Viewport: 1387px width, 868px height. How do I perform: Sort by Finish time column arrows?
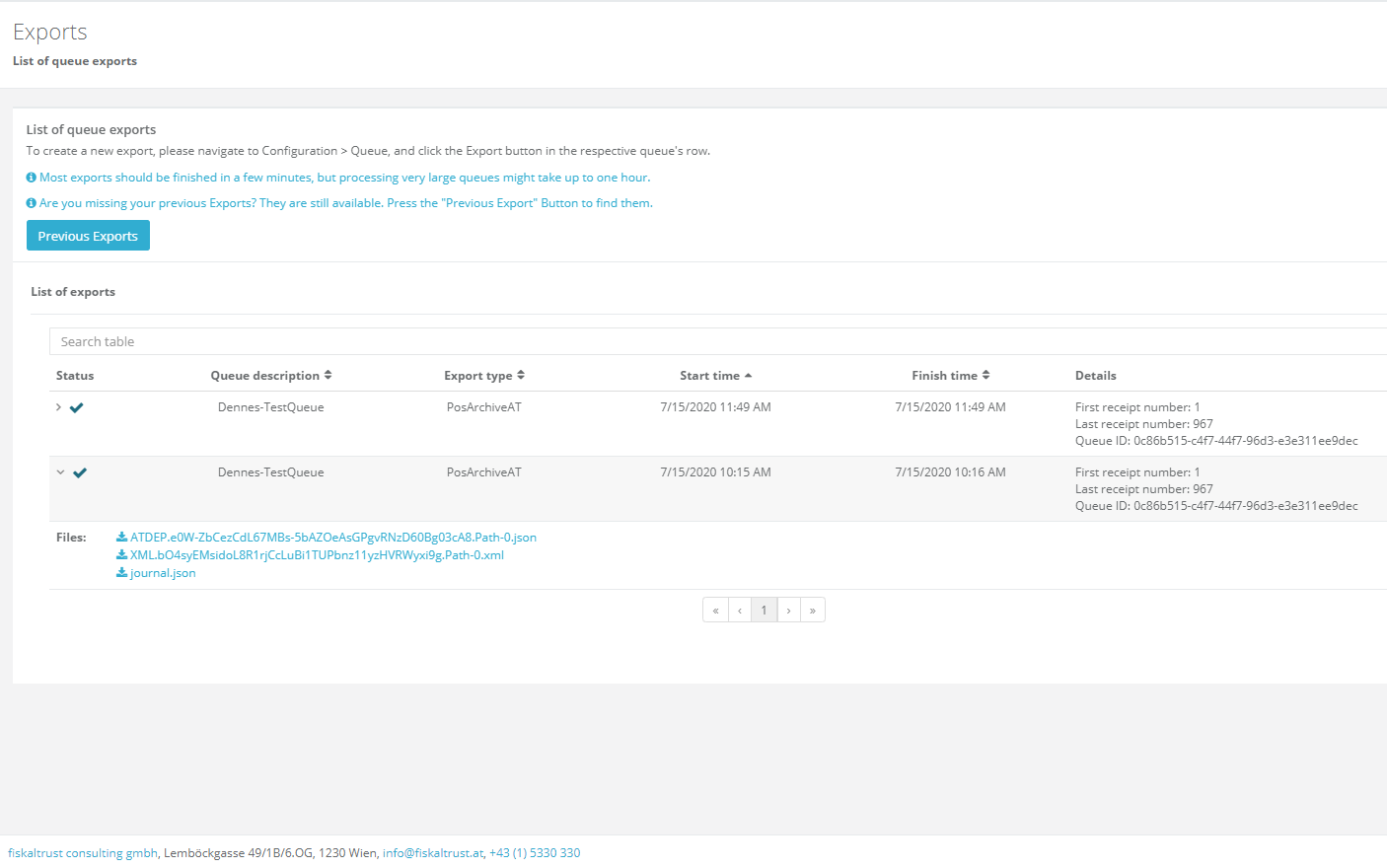[x=985, y=375]
